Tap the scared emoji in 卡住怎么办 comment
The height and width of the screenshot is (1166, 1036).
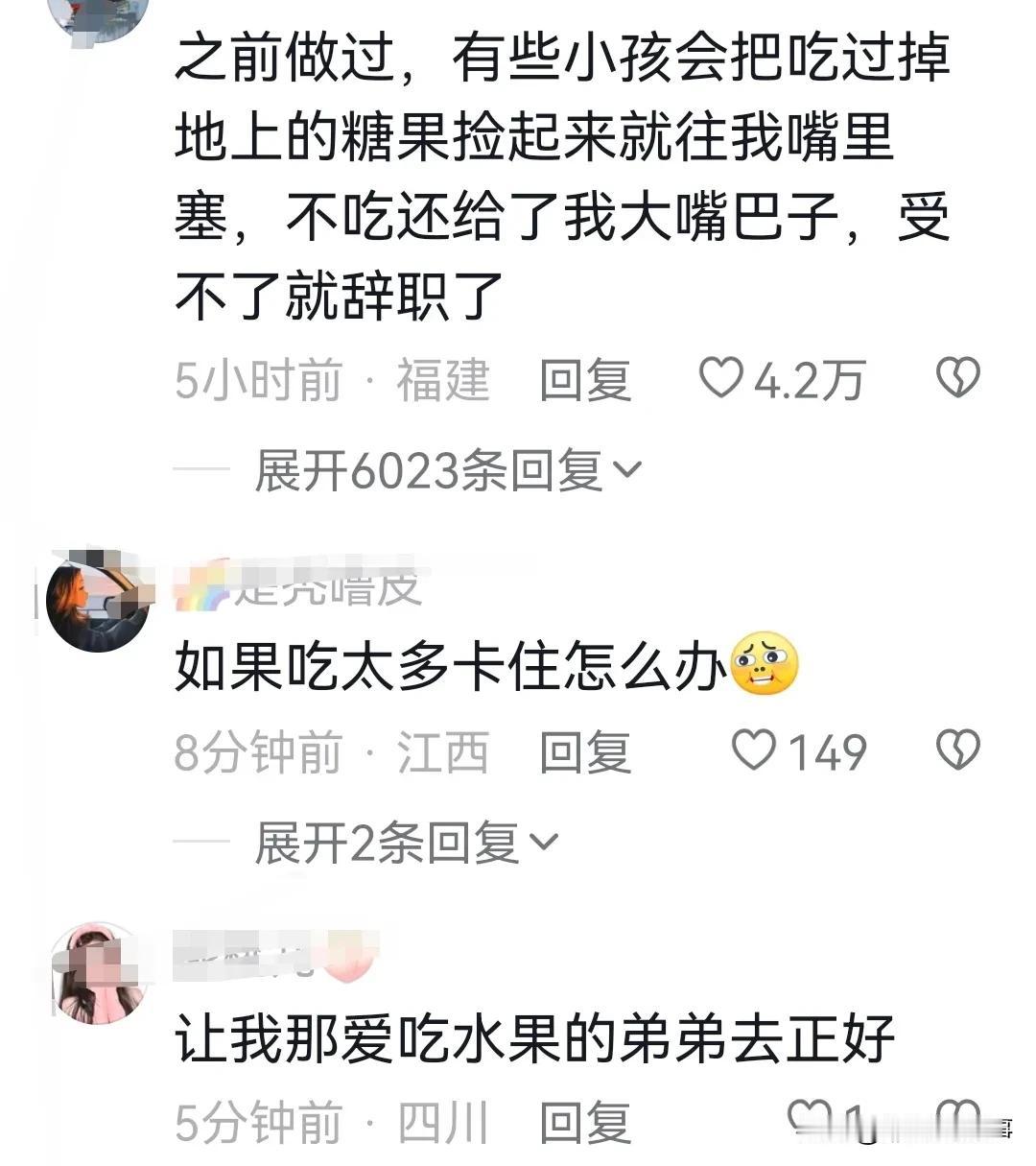[x=765, y=664]
